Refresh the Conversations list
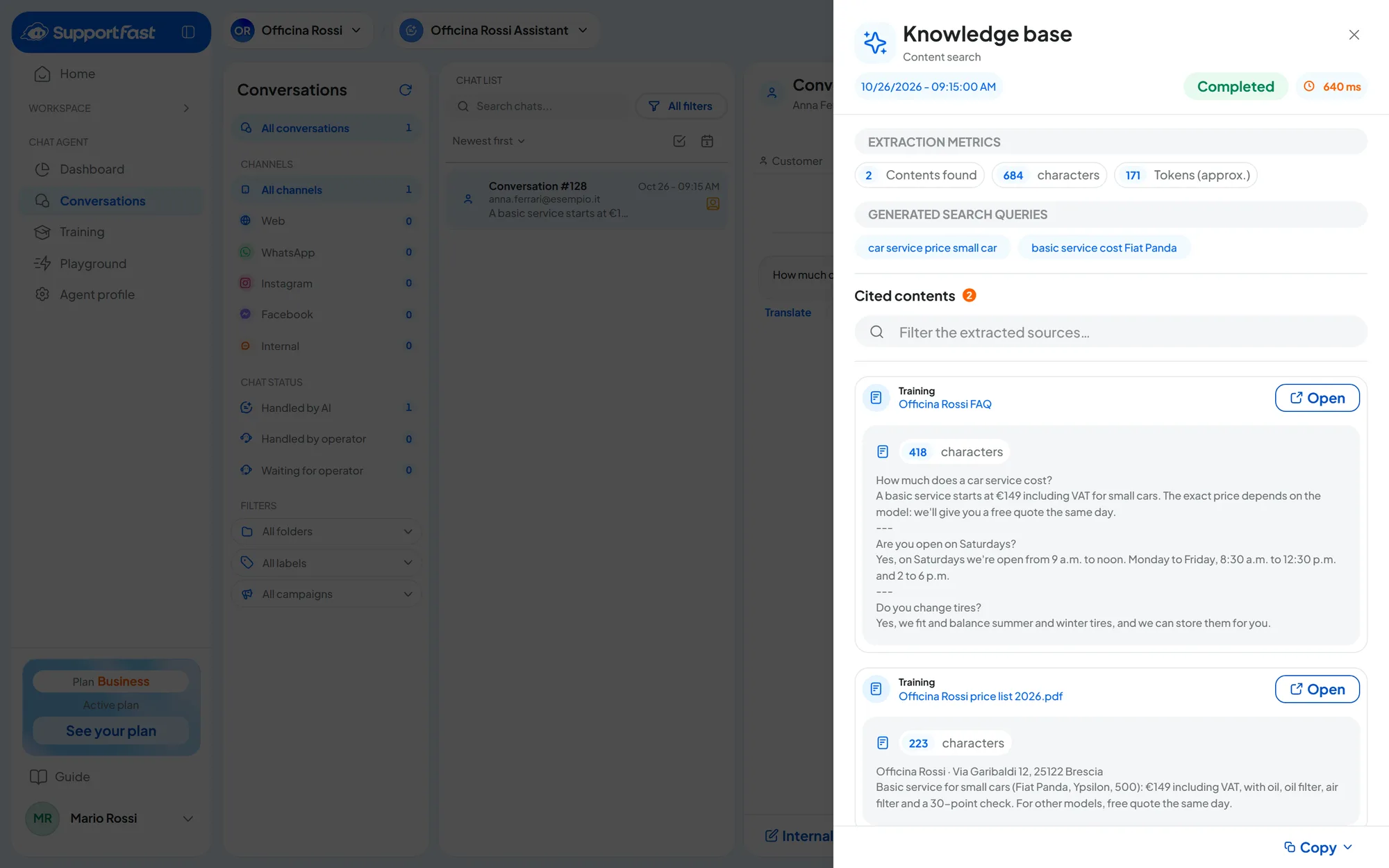Image resolution: width=1389 pixels, height=868 pixels. pos(406,90)
